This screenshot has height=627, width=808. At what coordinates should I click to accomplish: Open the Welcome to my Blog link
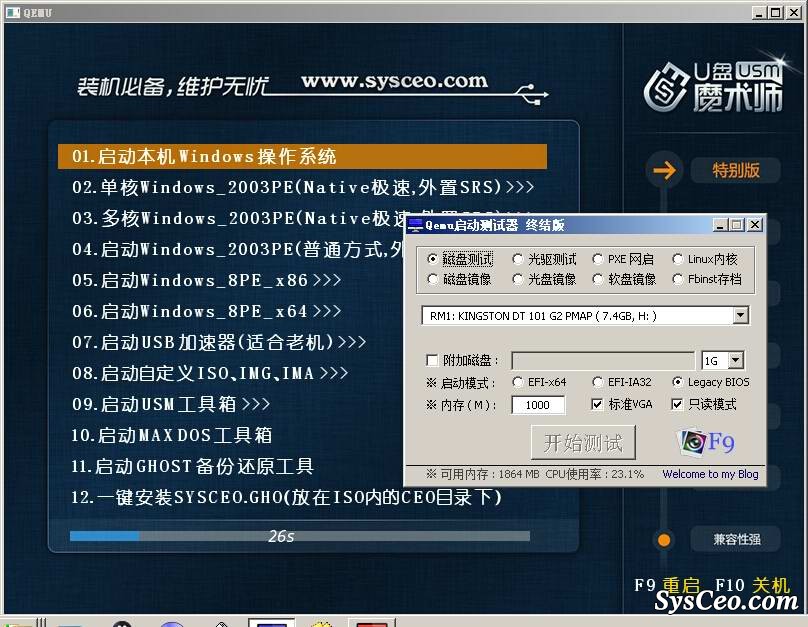[x=710, y=474]
